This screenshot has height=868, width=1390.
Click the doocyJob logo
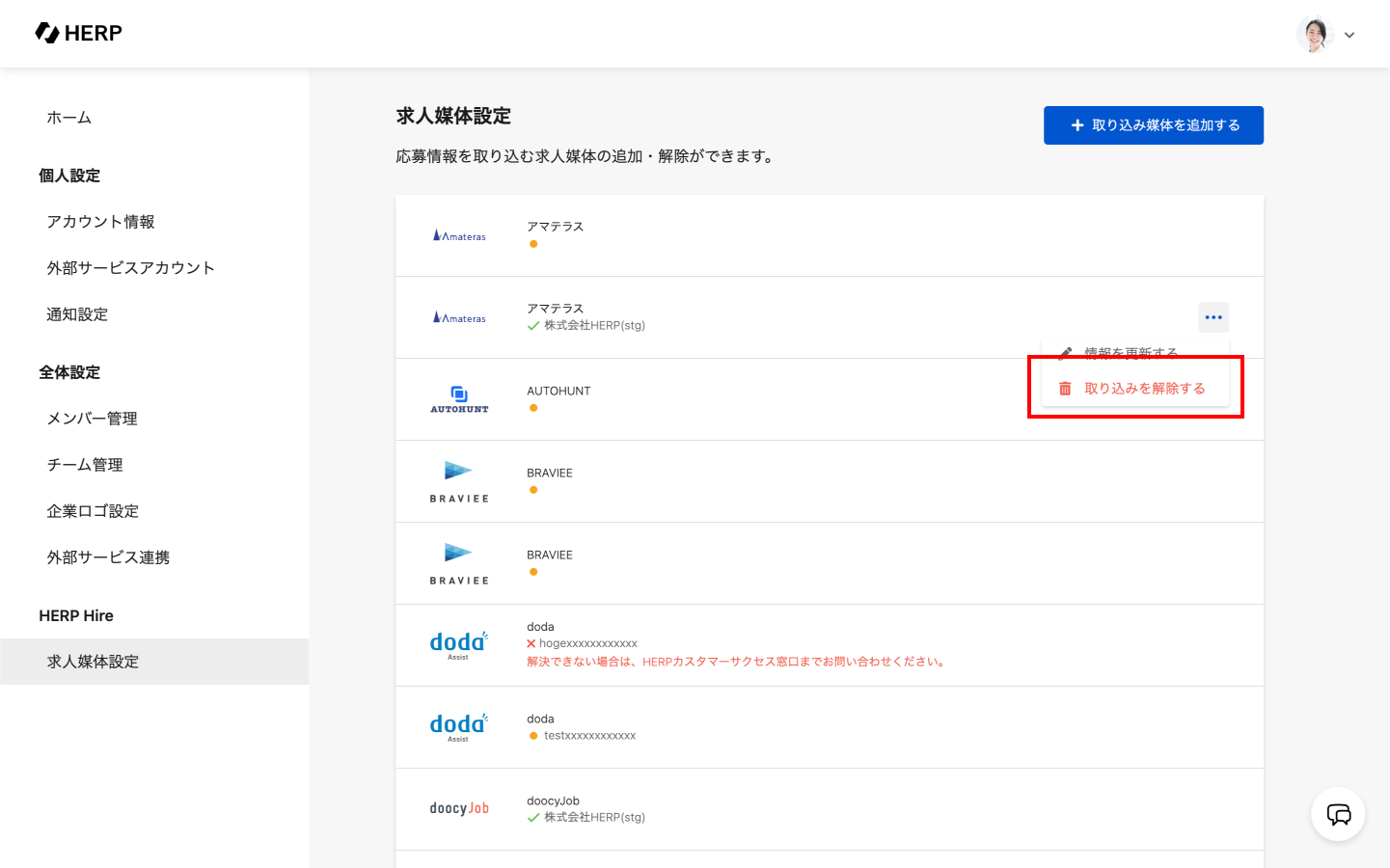pyautogui.click(x=459, y=808)
